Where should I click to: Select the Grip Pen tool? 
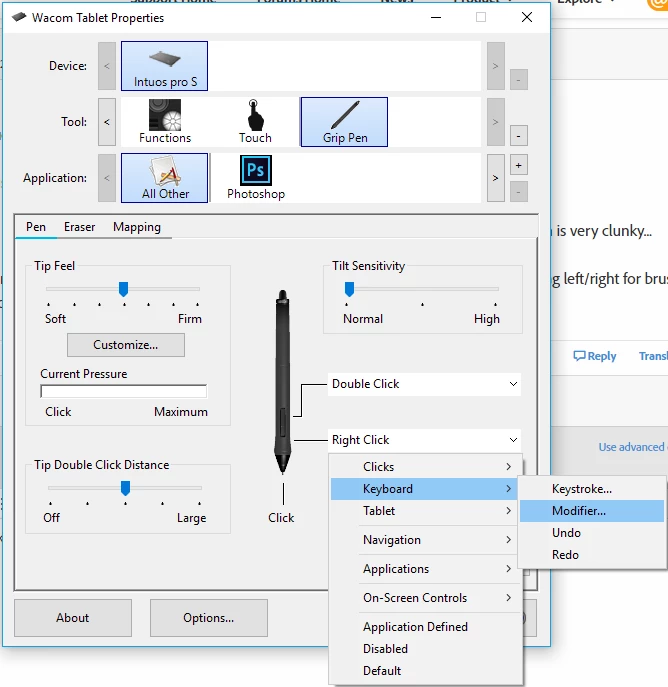(344, 122)
